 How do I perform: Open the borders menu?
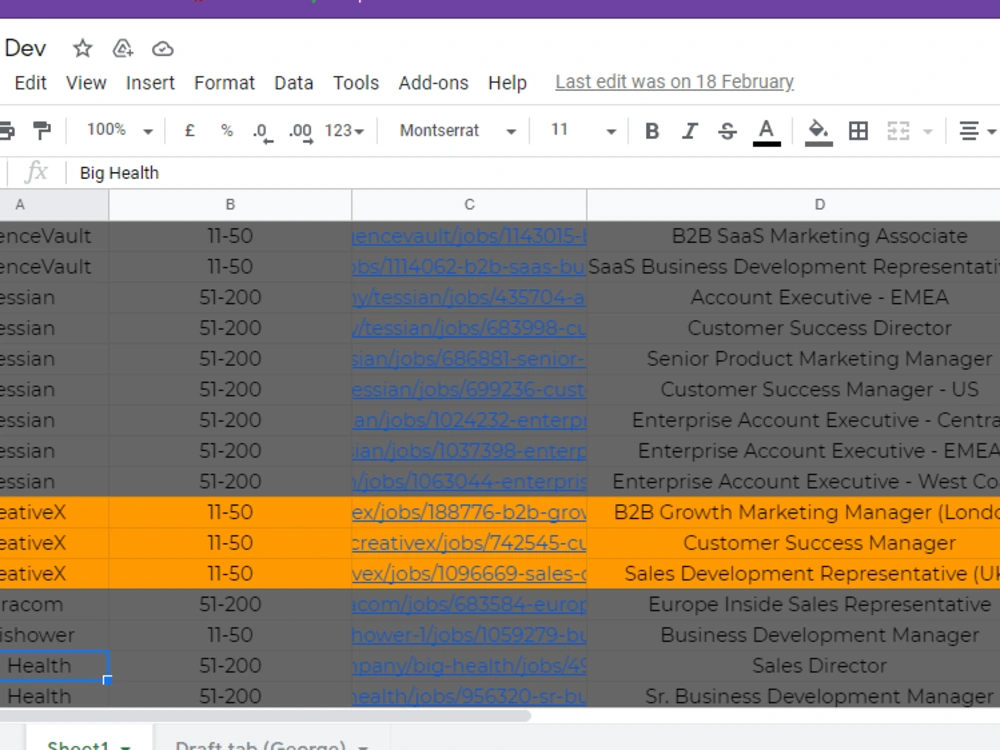[x=858, y=131]
